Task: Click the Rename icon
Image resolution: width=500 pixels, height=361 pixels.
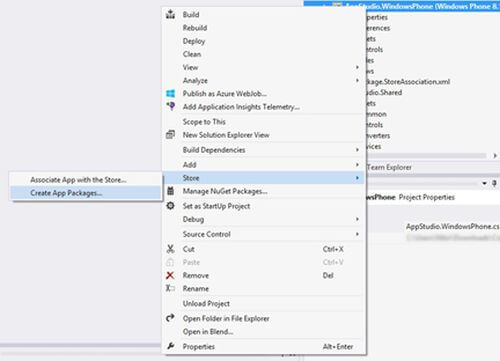Action: [170, 288]
